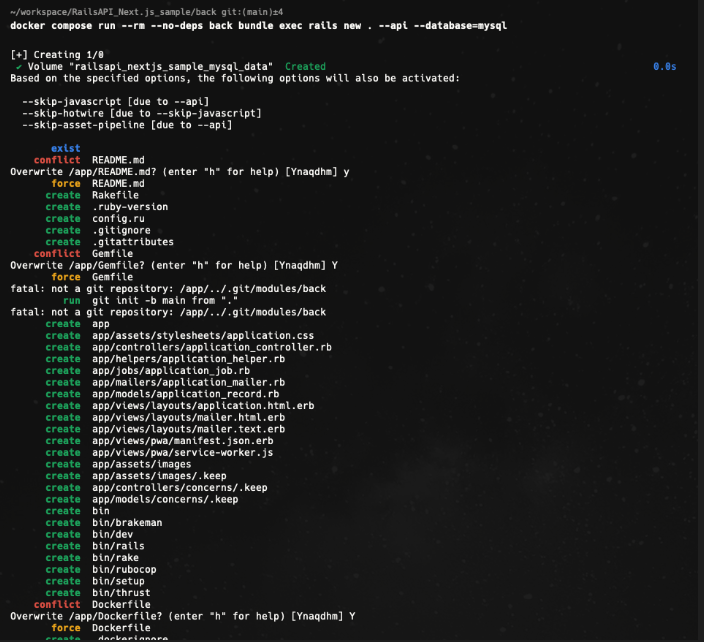Select the '--skip-hotwire' option line
This screenshot has height=642, width=704.
pos(142,113)
